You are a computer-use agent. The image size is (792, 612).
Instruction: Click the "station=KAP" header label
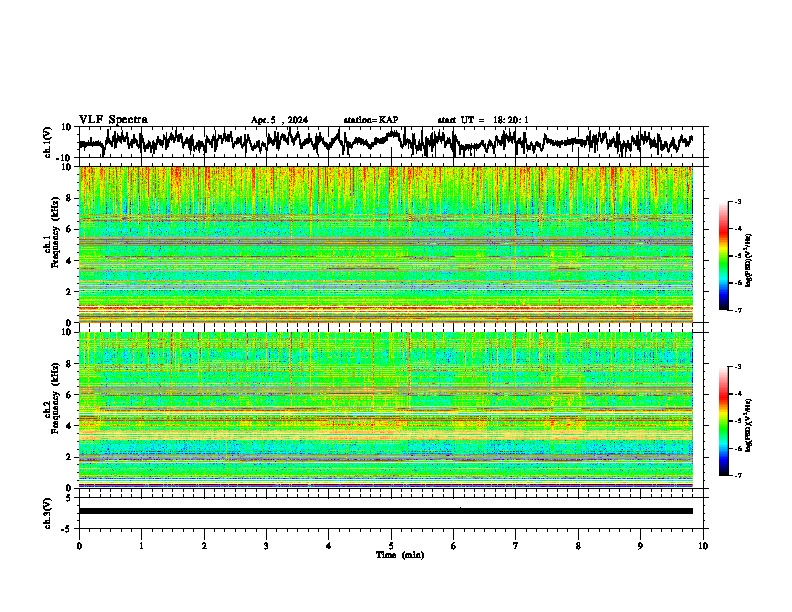click(x=371, y=120)
